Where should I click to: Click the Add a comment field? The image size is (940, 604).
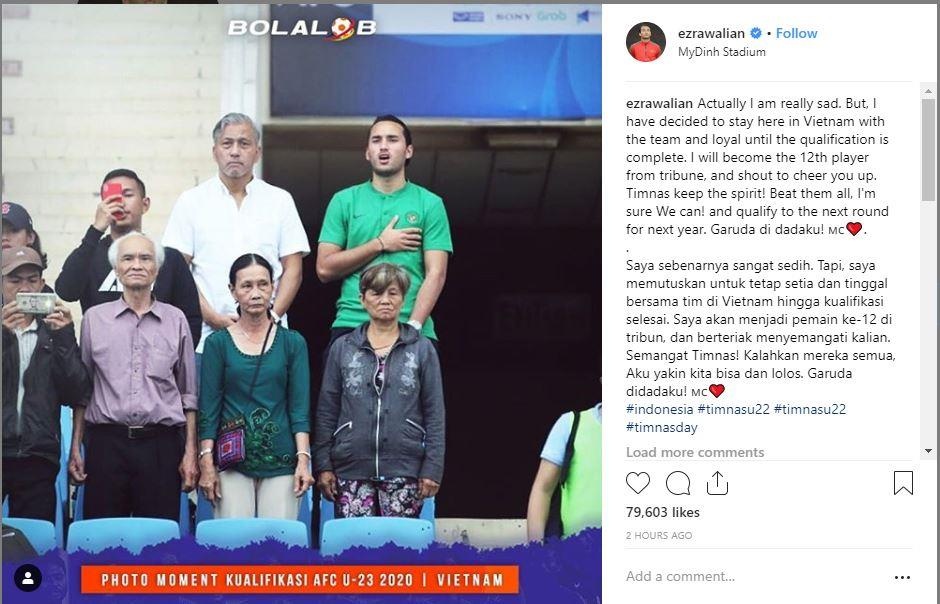(755, 576)
